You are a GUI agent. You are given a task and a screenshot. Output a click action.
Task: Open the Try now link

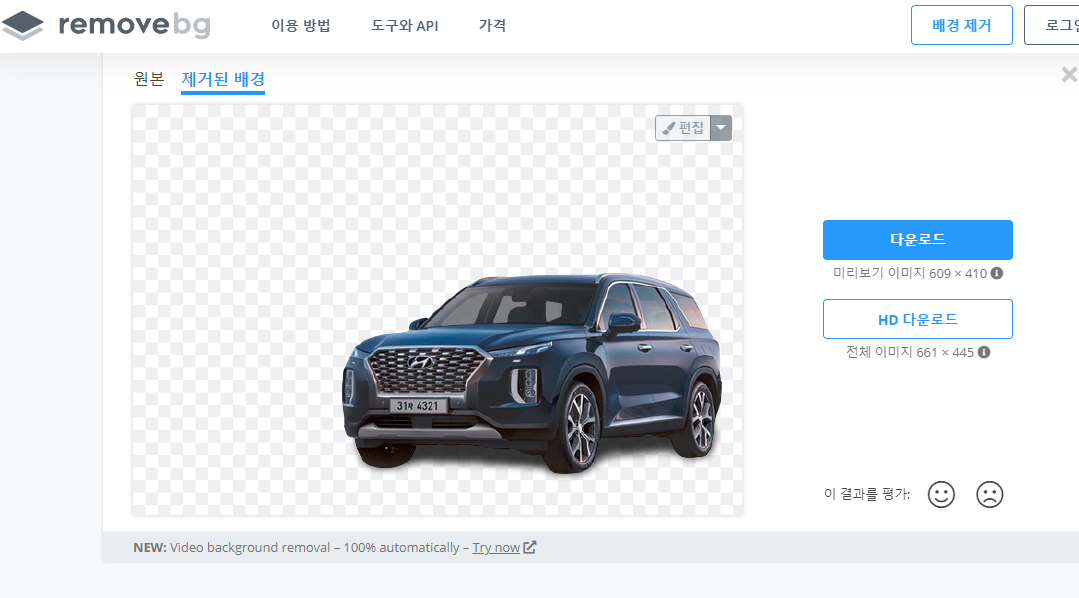[x=496, y=548]
